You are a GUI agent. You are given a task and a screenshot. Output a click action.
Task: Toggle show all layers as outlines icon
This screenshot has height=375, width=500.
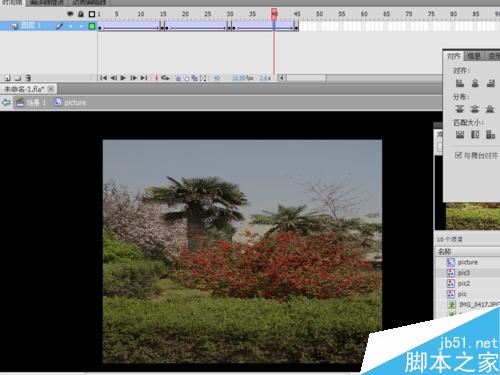(92, 14)
